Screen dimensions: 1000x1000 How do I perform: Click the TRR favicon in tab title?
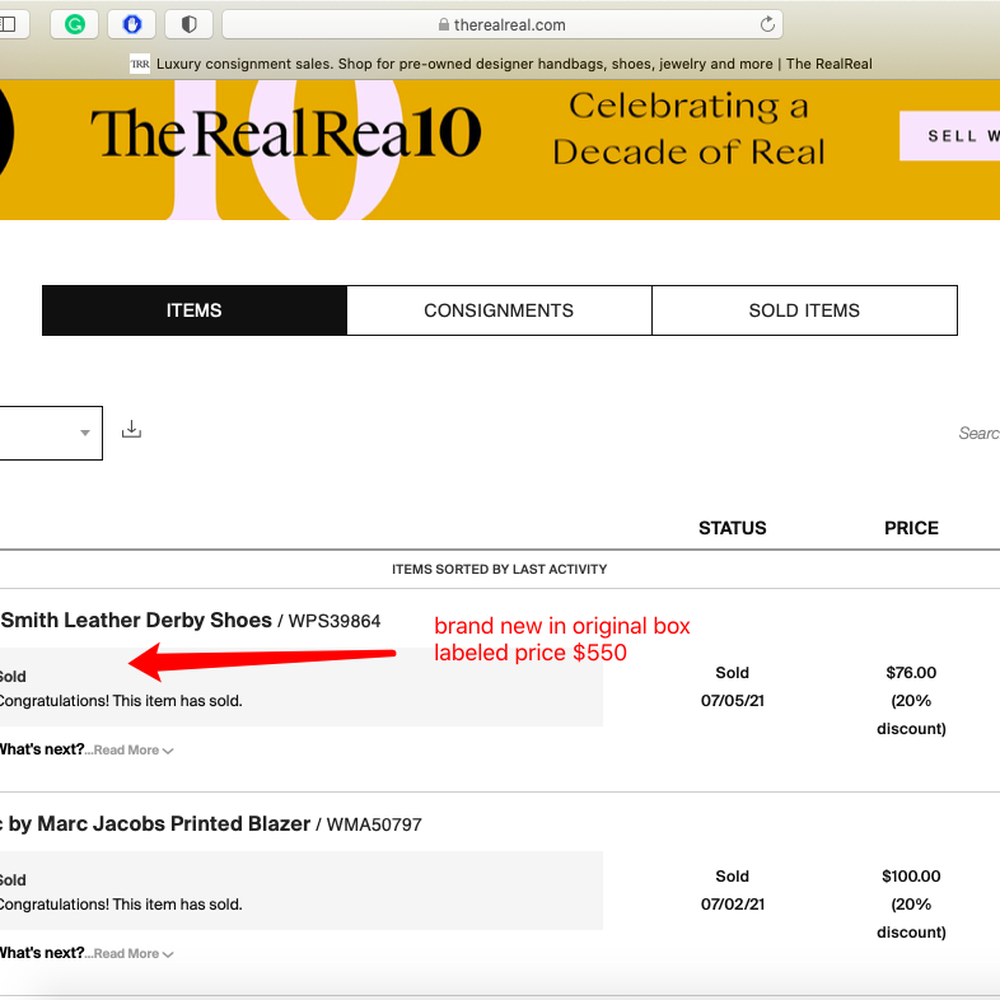(x=140, y=64)
